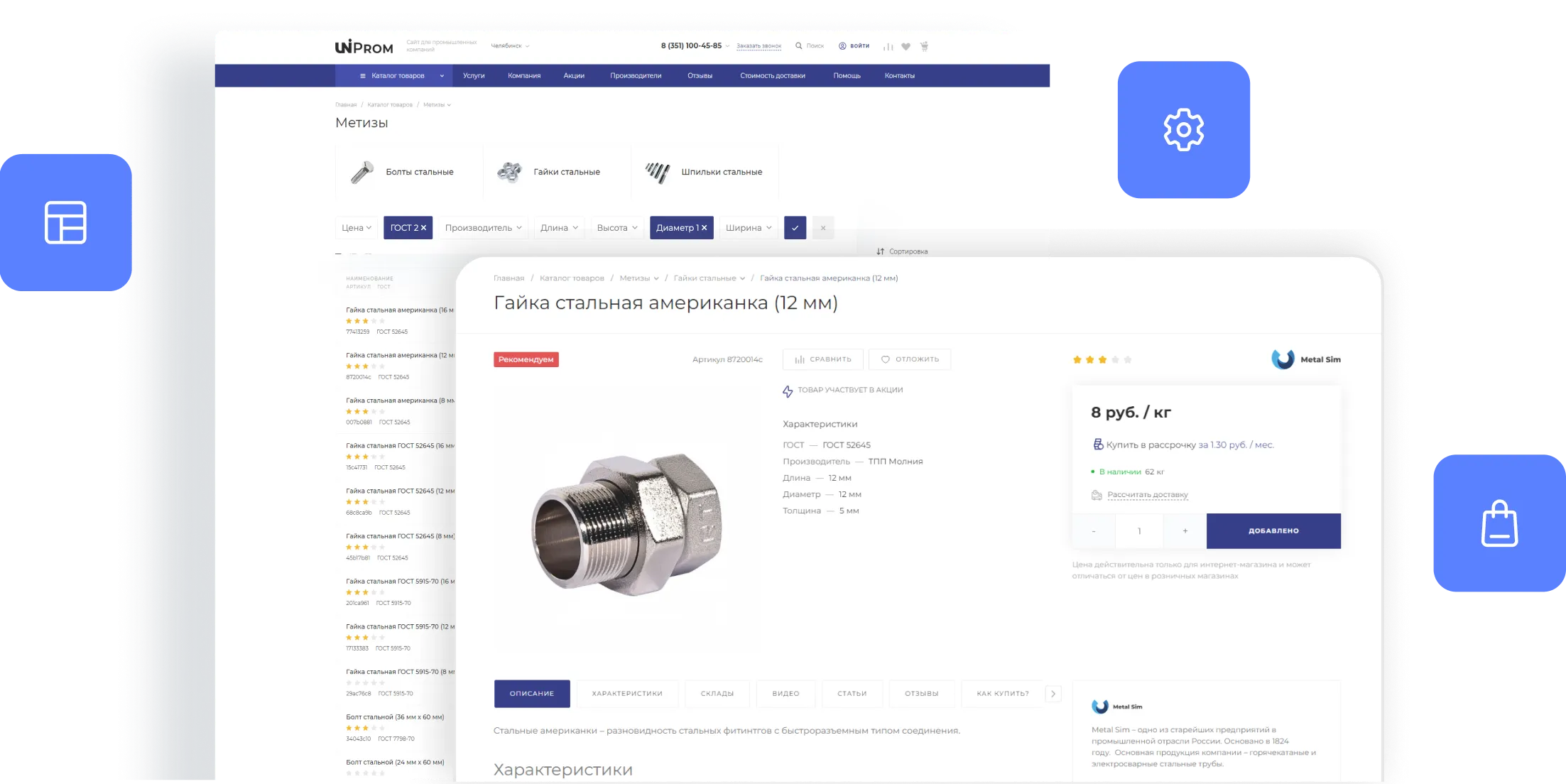Switch to the Характеристики tab
The width and height of the screenshot is (1566, 784).
pos(627,694)
